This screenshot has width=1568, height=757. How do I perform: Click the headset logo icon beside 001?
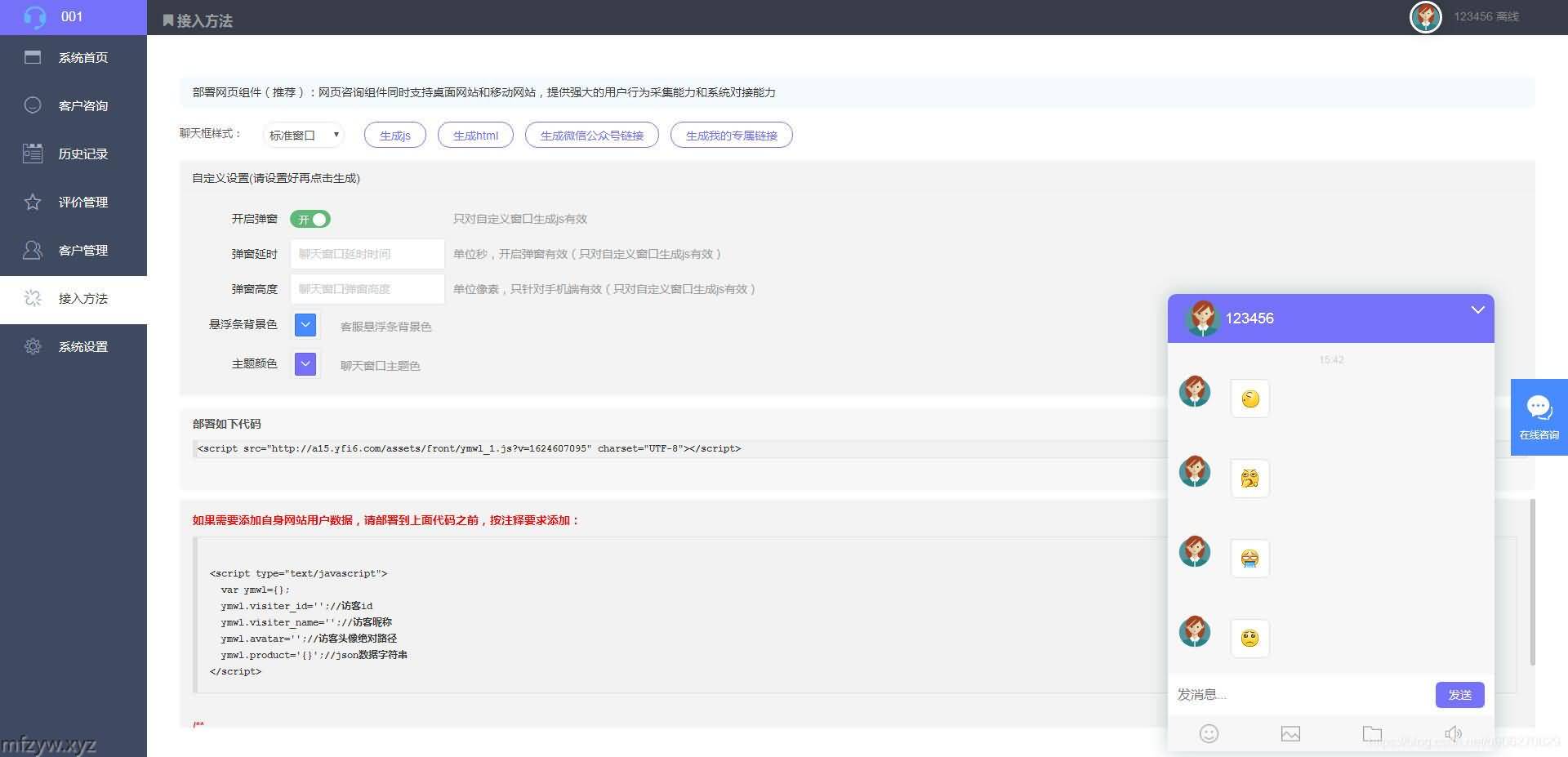click(x=34, y=16)
